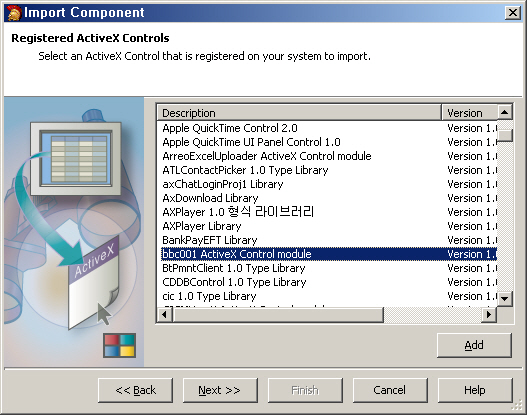Select bbc001 ActiveX Control module row
Viewport: 527px width, 415px height.
click(329, 254)
